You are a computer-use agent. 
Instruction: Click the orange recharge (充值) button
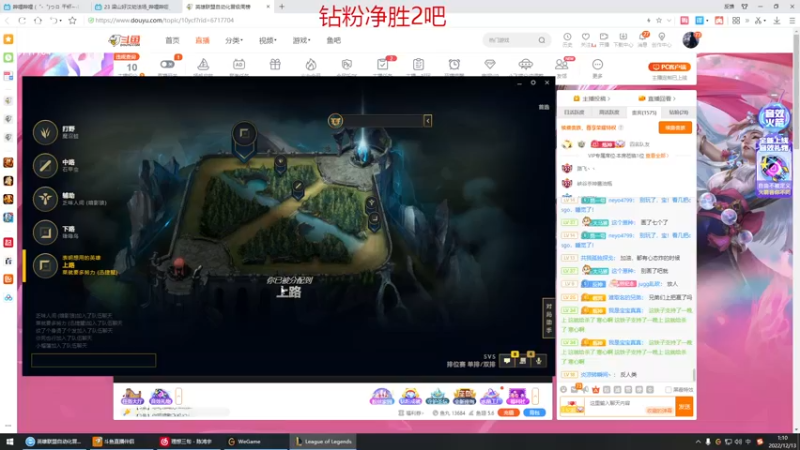(x=508, y=413)
